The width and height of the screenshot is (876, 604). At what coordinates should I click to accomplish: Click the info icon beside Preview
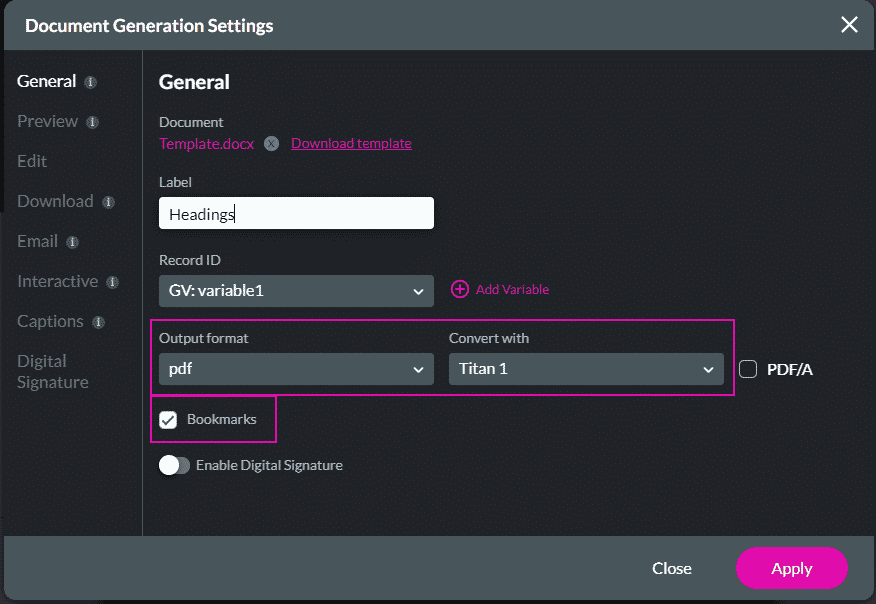(x=93, y=122)
